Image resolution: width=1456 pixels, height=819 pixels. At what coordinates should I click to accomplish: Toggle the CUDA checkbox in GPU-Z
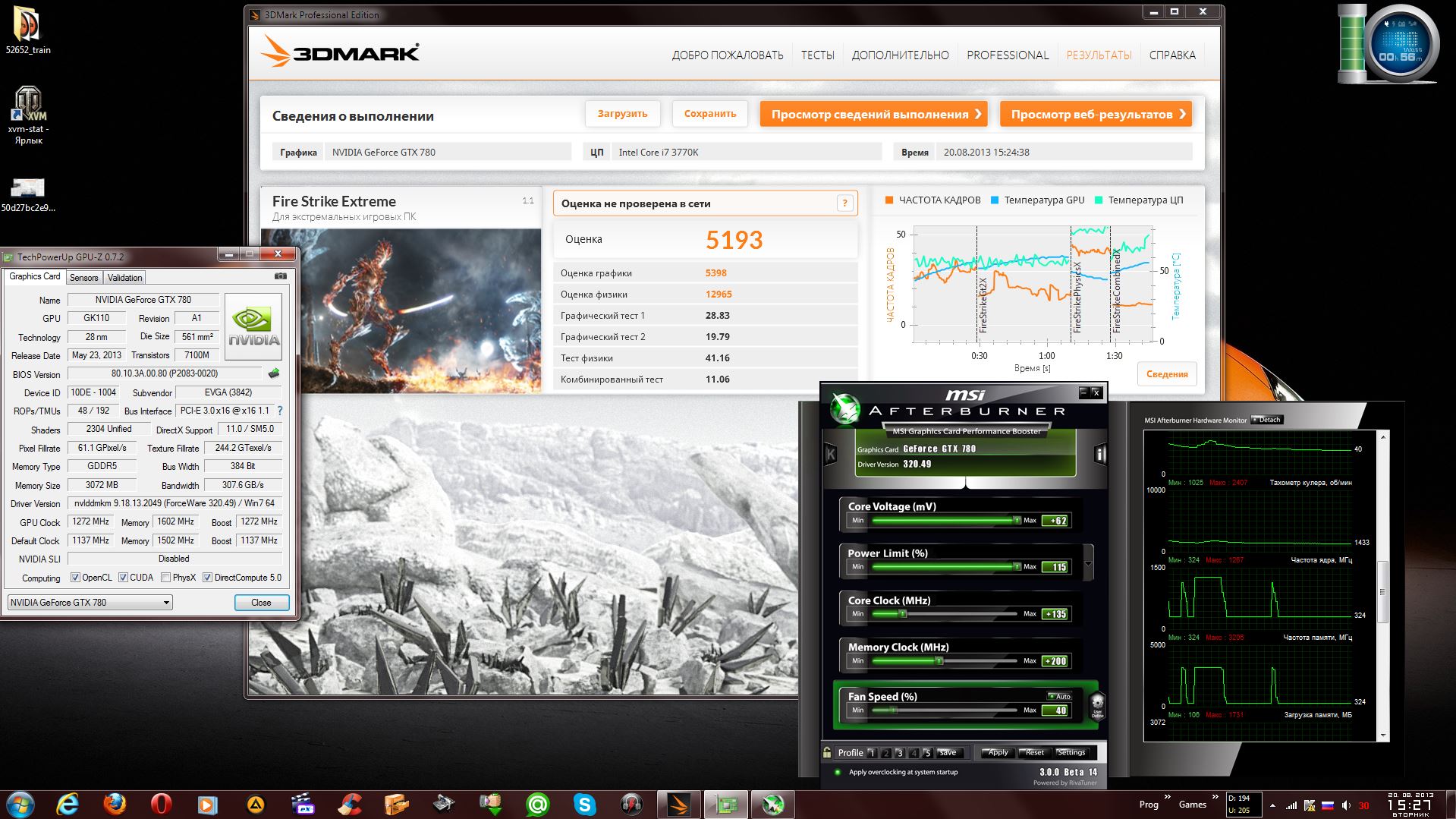[123, 578]
